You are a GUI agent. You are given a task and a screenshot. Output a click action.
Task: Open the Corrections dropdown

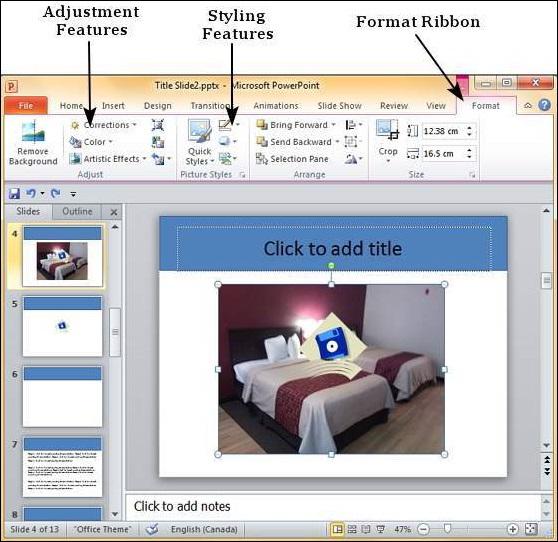[104, 125]
